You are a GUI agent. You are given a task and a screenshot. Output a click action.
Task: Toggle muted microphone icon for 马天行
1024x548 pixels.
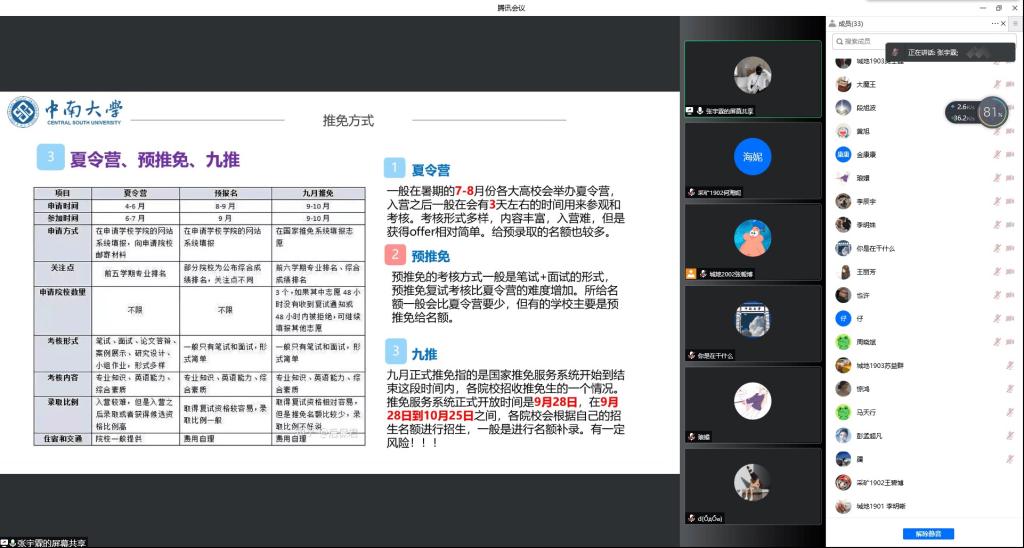[x=996, y=412]
